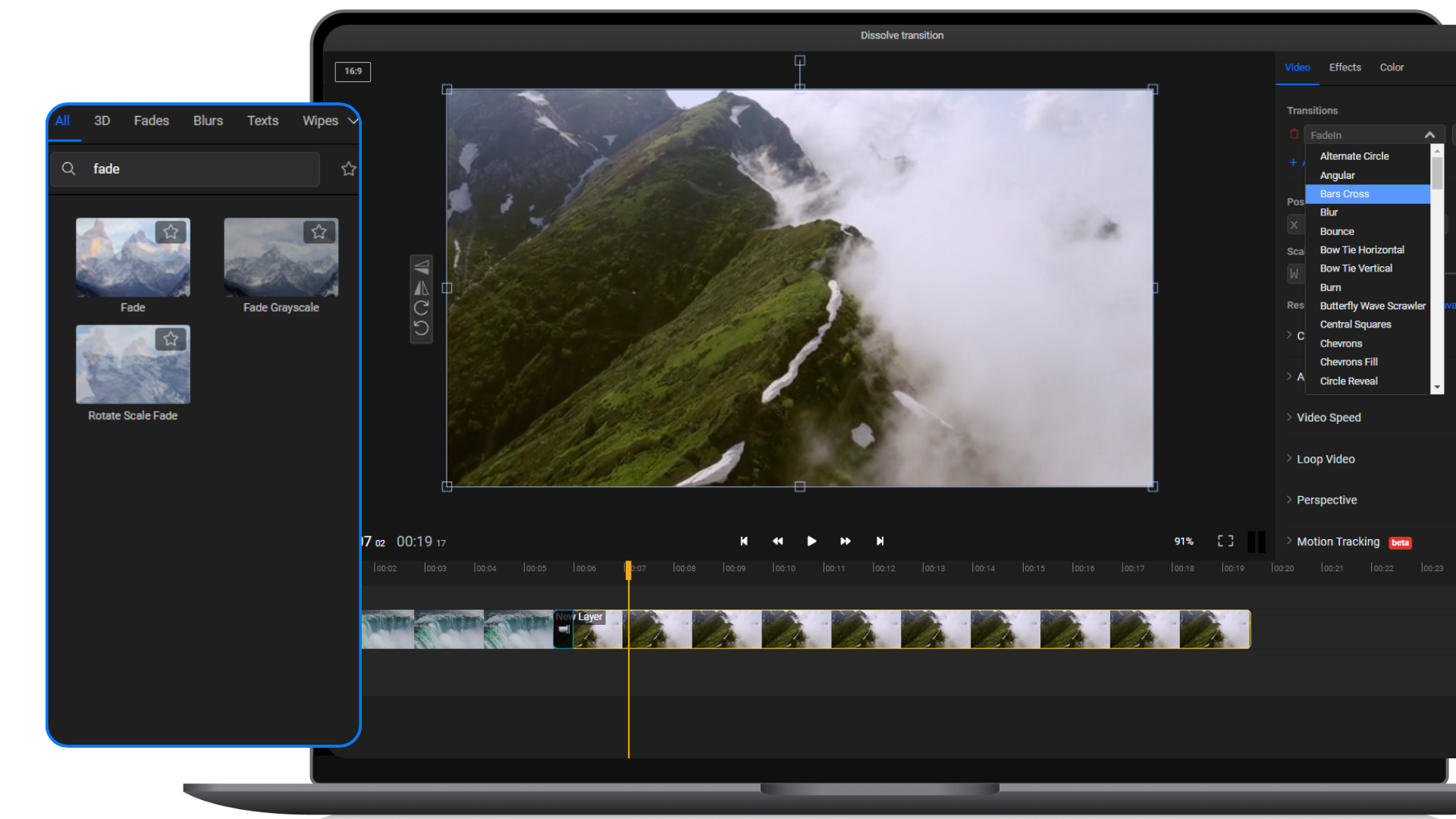
Task: Rotate the clip counterclockwise
Action: pyautogui.click(x=422, y=328)
